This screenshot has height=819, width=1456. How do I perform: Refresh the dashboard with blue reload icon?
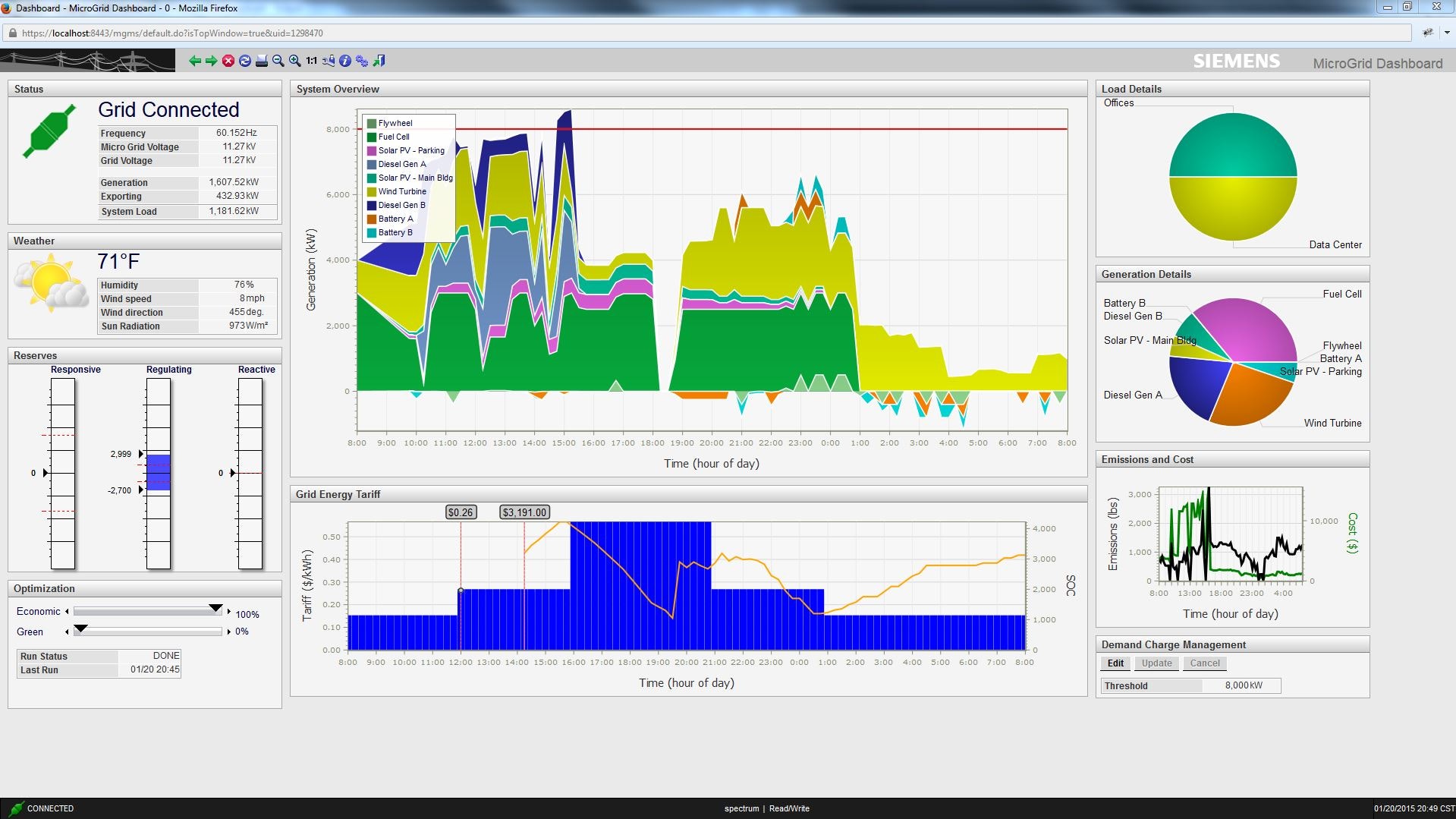click(x=245, y=61)
